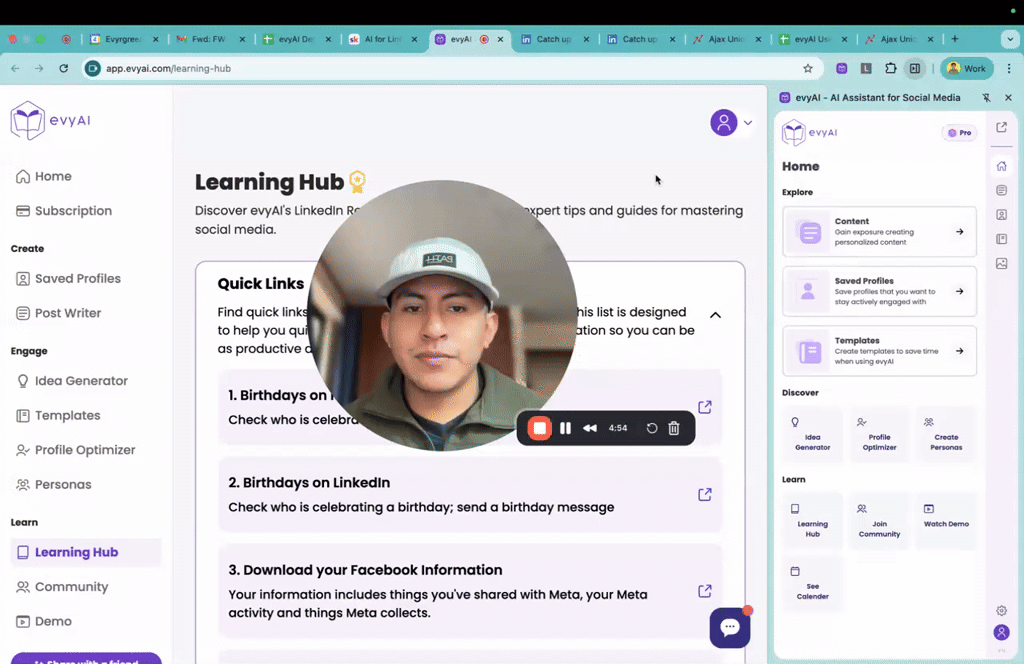Viewport: 1024px width, 664px height.
Task: Open the Join Community tile
Action: (879, 520)
